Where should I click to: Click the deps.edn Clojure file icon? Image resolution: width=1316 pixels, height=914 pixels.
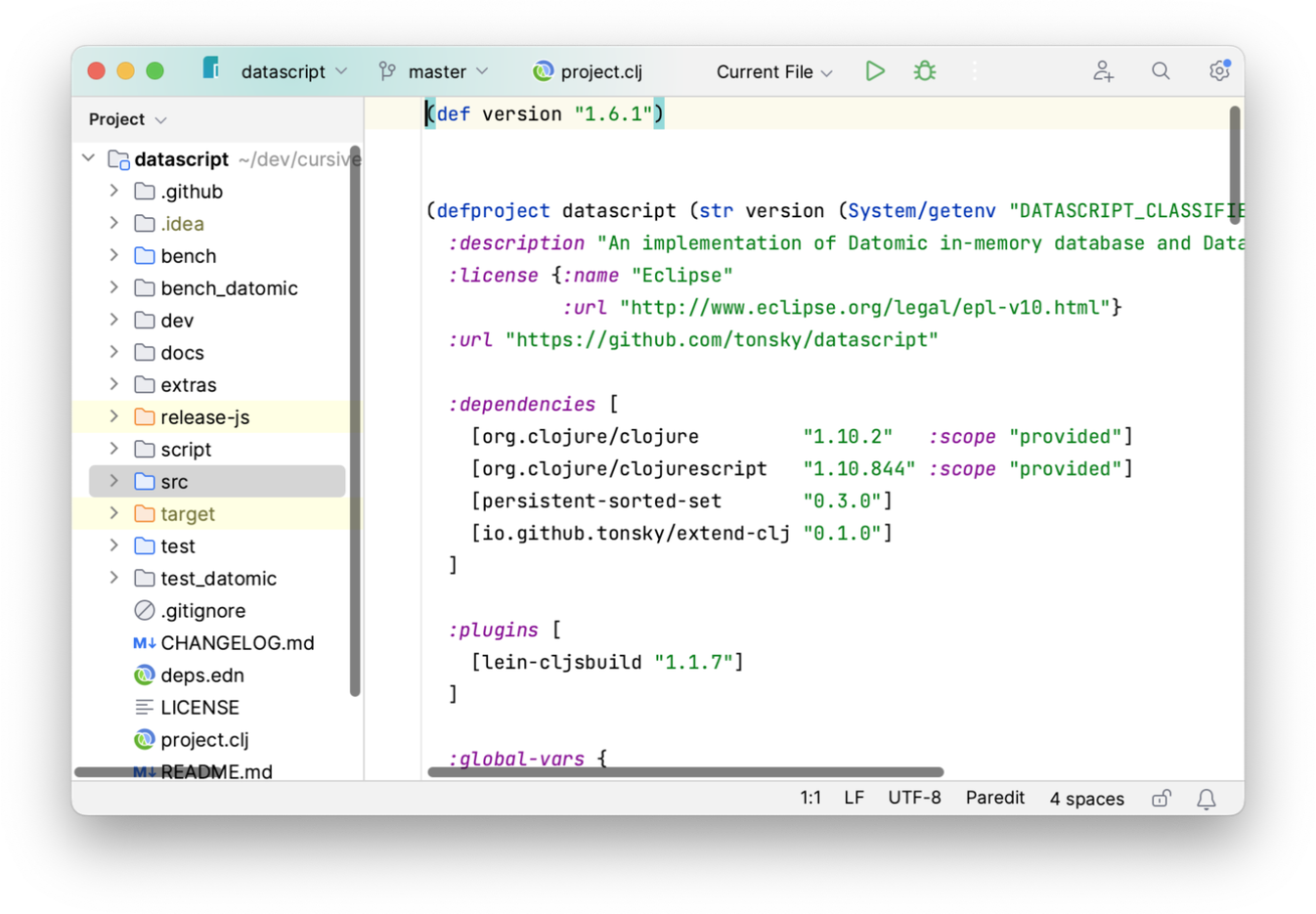(x=145, y=675)
